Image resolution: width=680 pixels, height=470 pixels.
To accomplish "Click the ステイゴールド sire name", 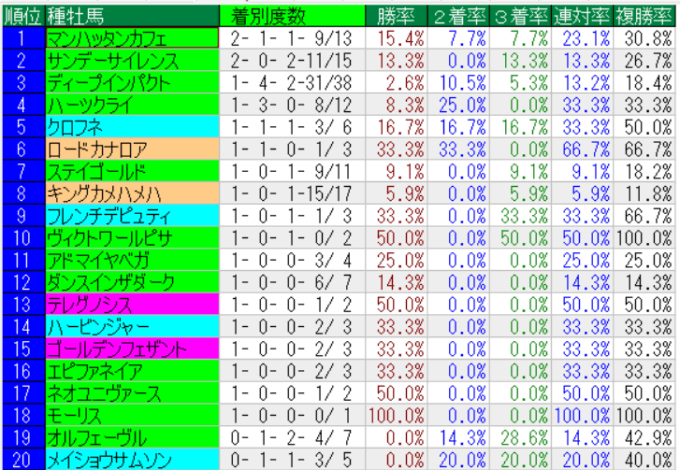I will [x=132, y=172].
